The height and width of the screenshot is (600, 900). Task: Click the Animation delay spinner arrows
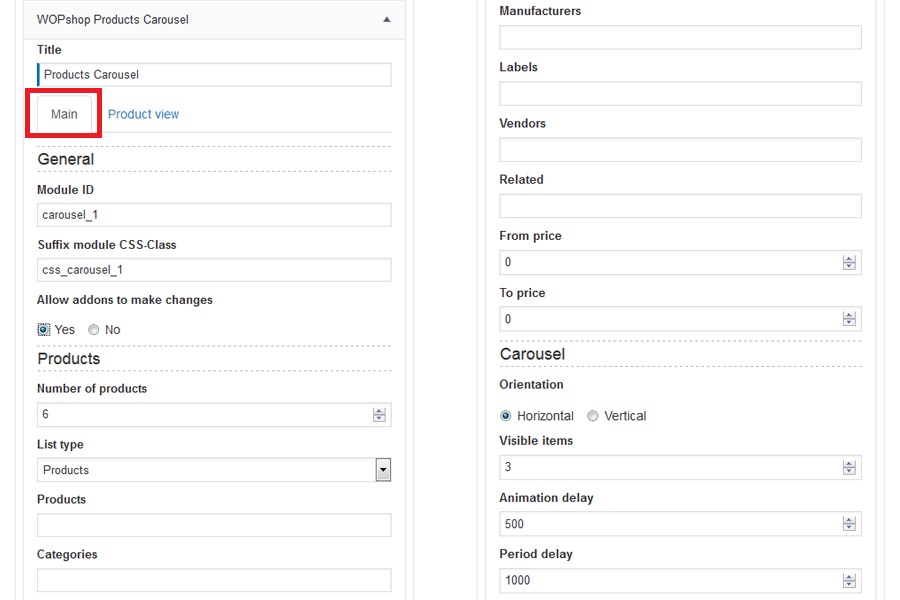849,524
